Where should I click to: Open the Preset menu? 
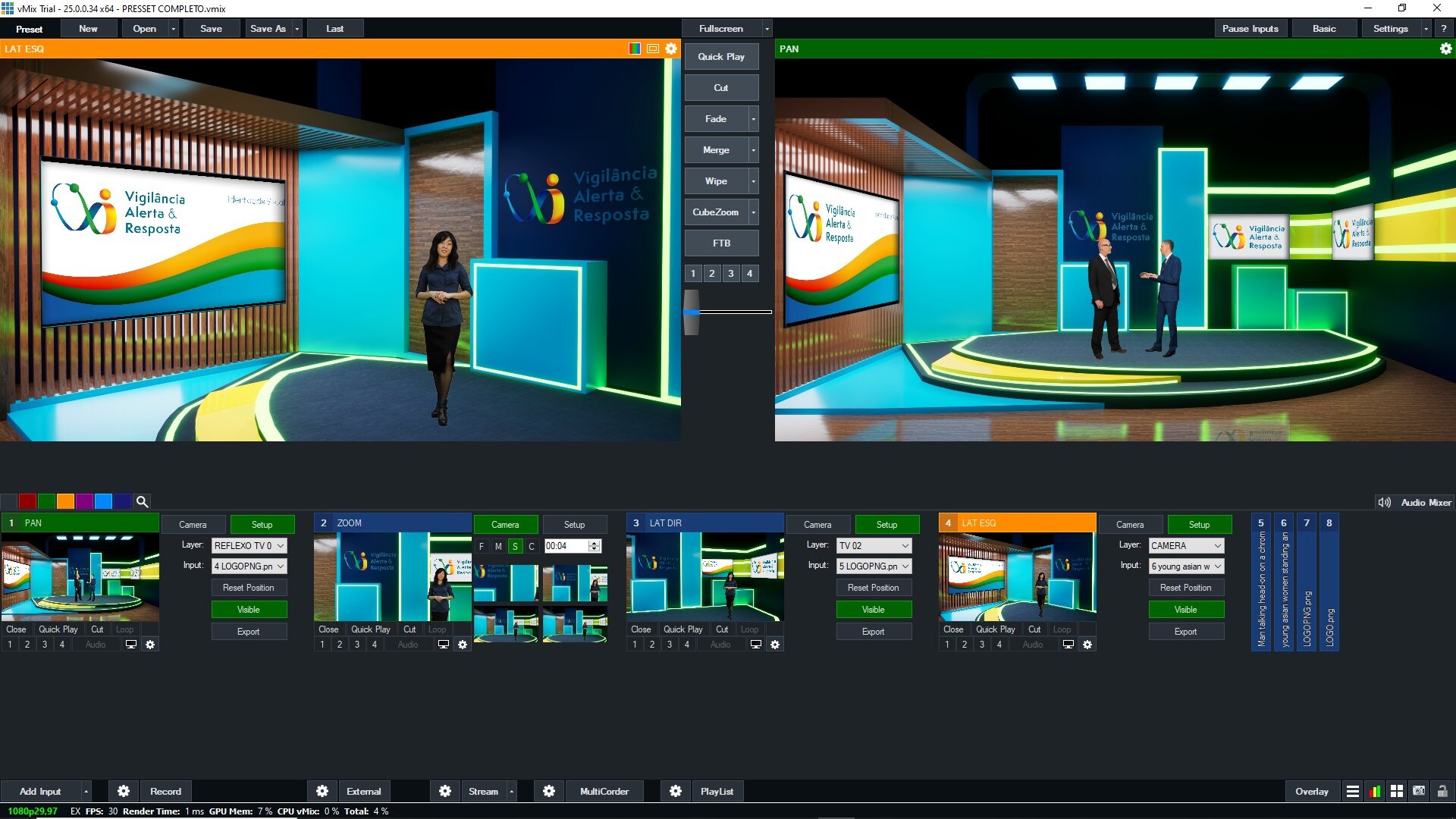pos(30,28)
